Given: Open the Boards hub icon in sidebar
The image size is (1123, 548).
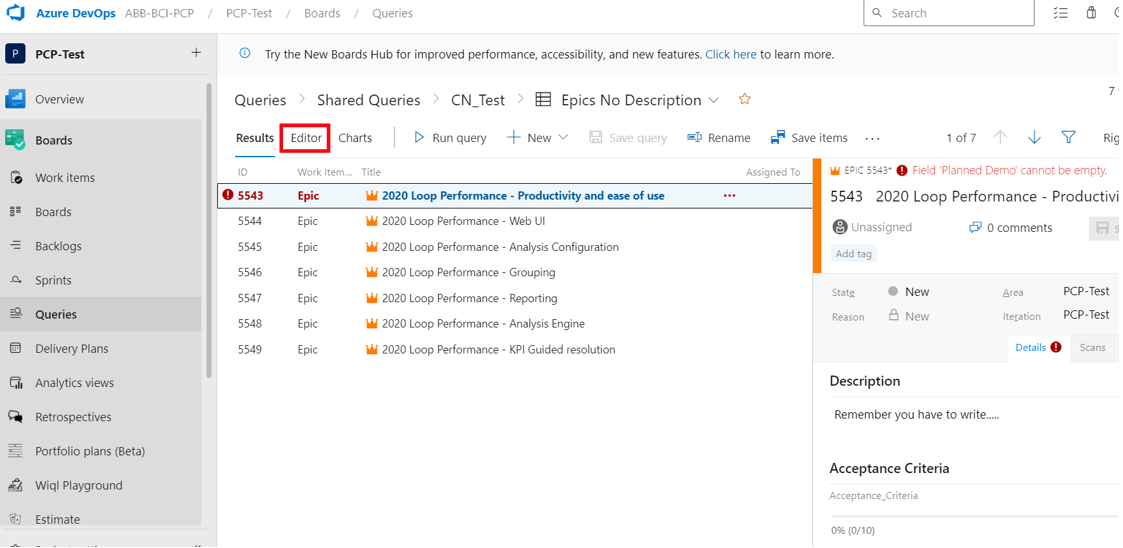Looking at the screenshot, I should click(15, 140).
